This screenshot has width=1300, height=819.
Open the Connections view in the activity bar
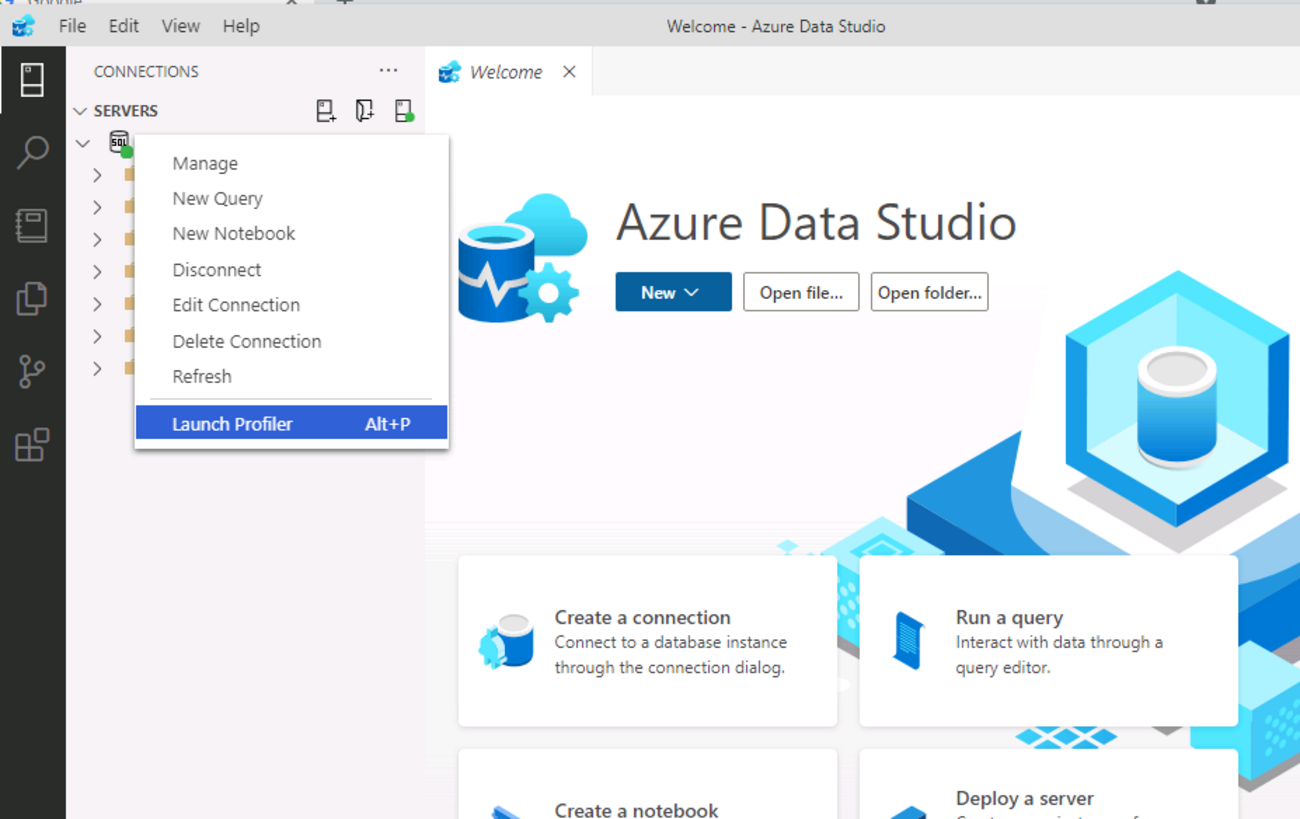(x=33, y=80)
